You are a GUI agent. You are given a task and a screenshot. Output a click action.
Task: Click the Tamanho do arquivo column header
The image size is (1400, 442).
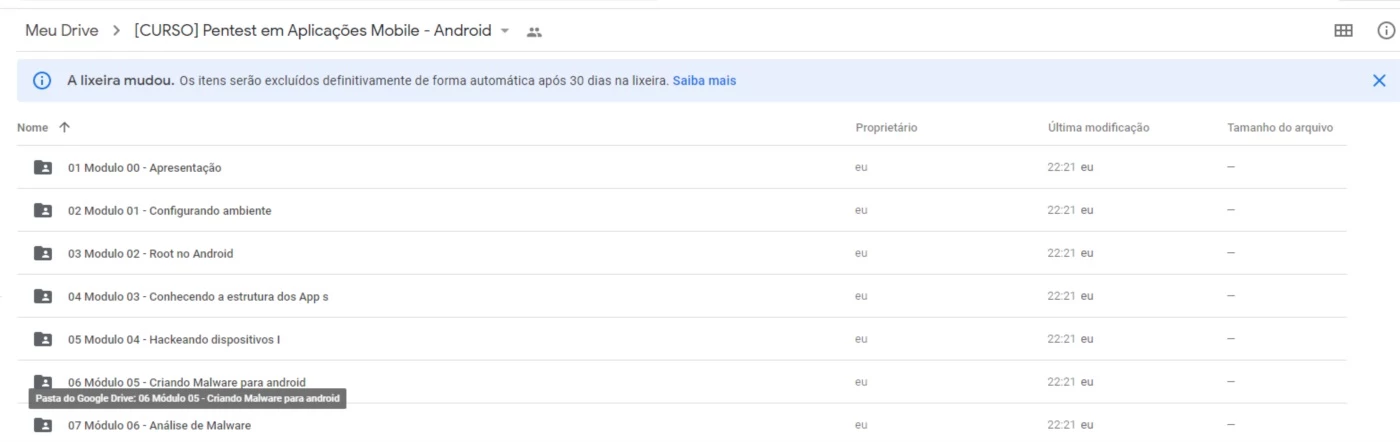click(1280, 128)
